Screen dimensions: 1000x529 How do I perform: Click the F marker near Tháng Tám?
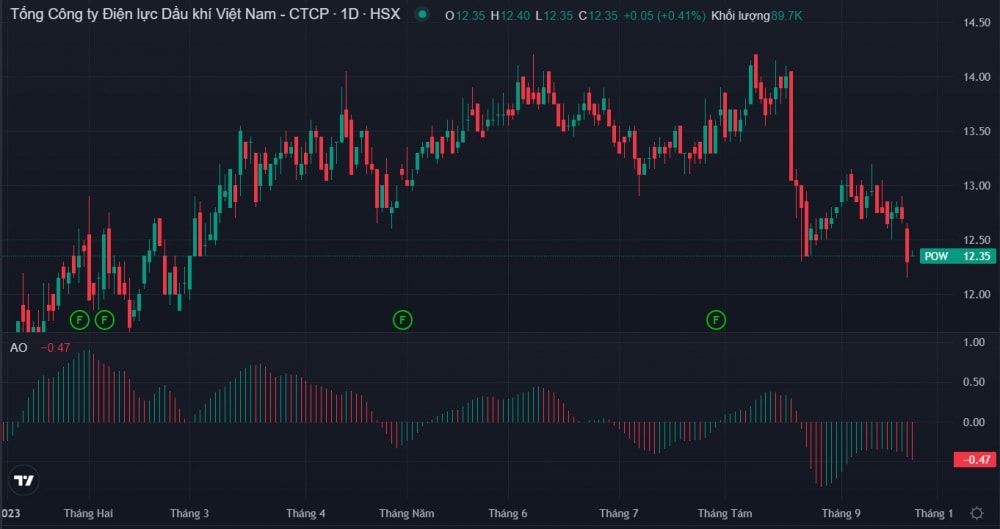click(716, 320)
